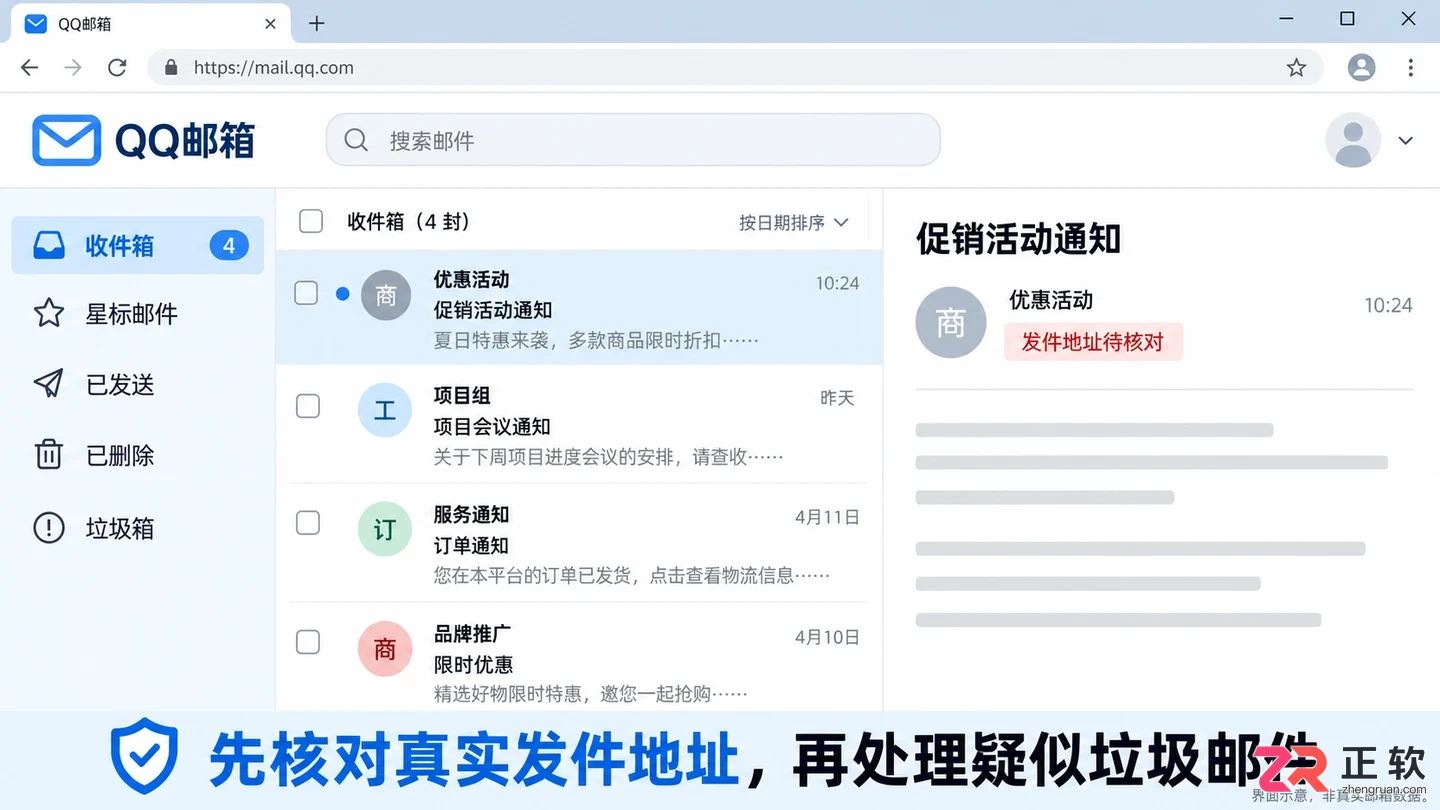Open account menu chevron next to avatar
The image size is (1440, 810).
click(x=1405, y=141)
